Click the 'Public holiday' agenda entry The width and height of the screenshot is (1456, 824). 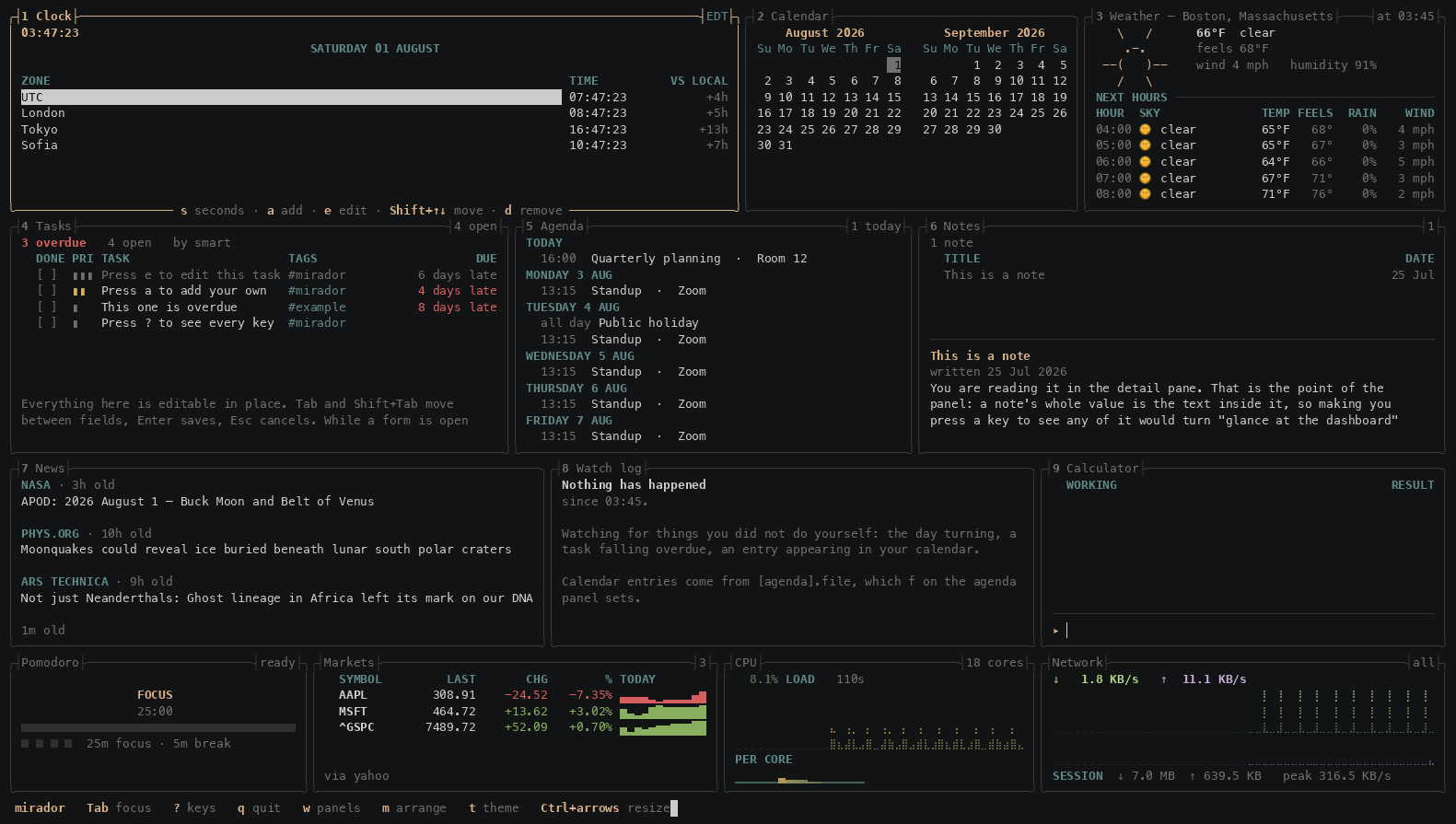click(x=619, y=323)
